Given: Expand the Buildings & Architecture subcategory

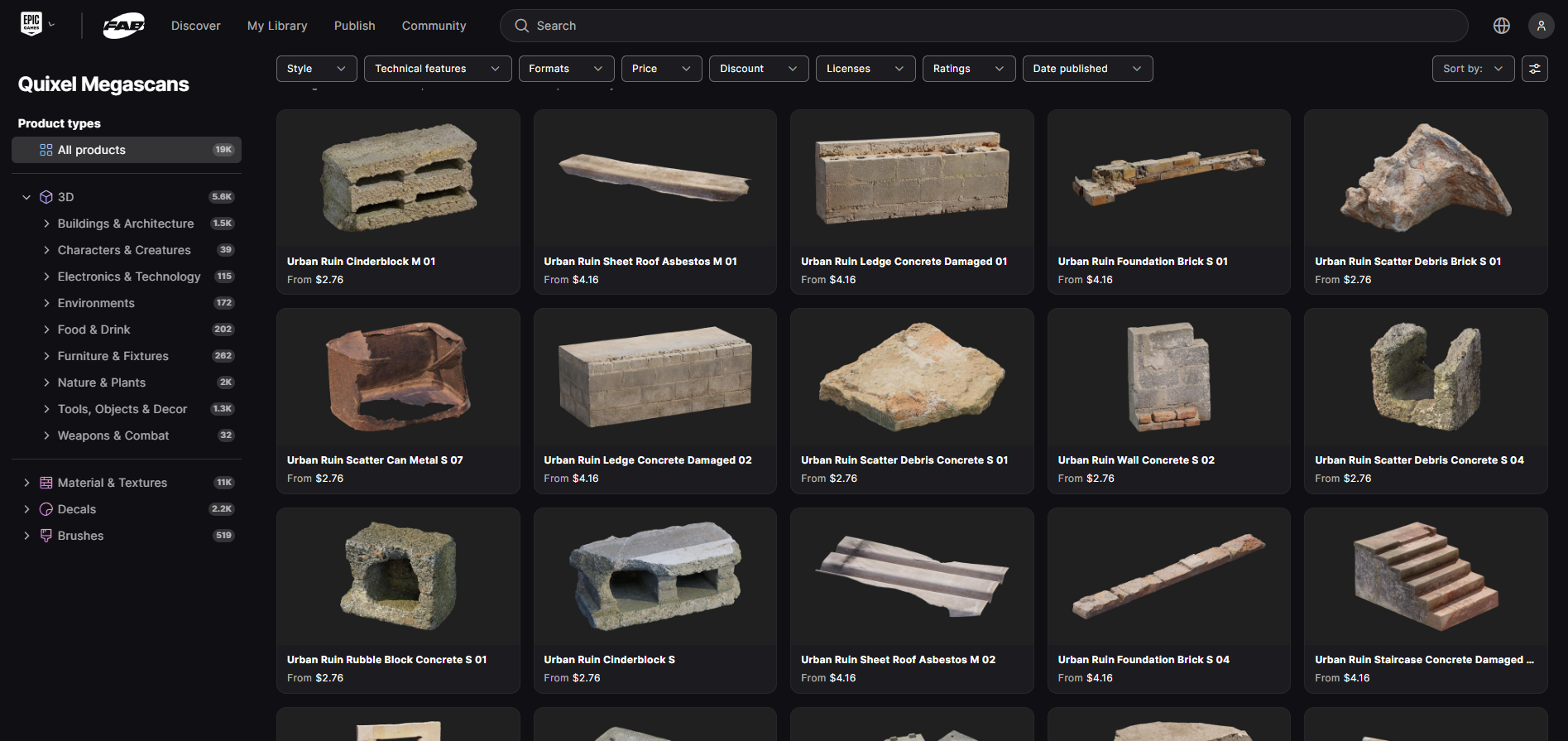Looking at the screenshot, I should coord(46,224).
